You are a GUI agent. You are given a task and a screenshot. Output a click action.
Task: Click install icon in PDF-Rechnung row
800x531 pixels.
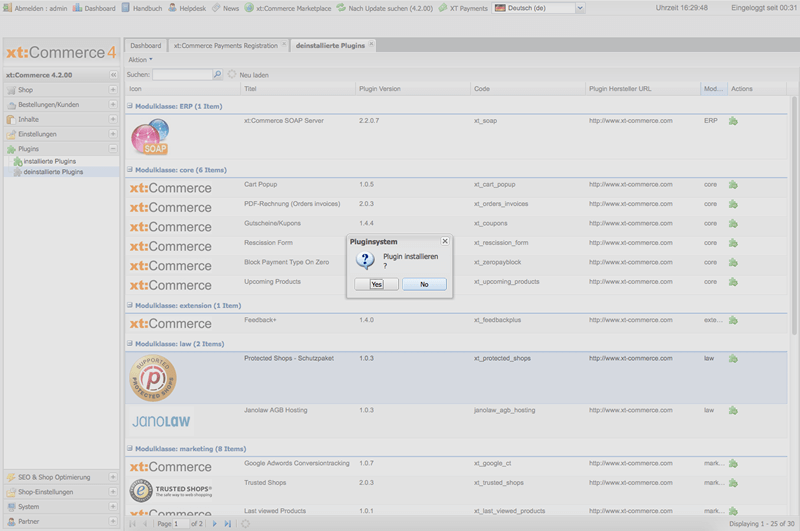pos(733,204)
